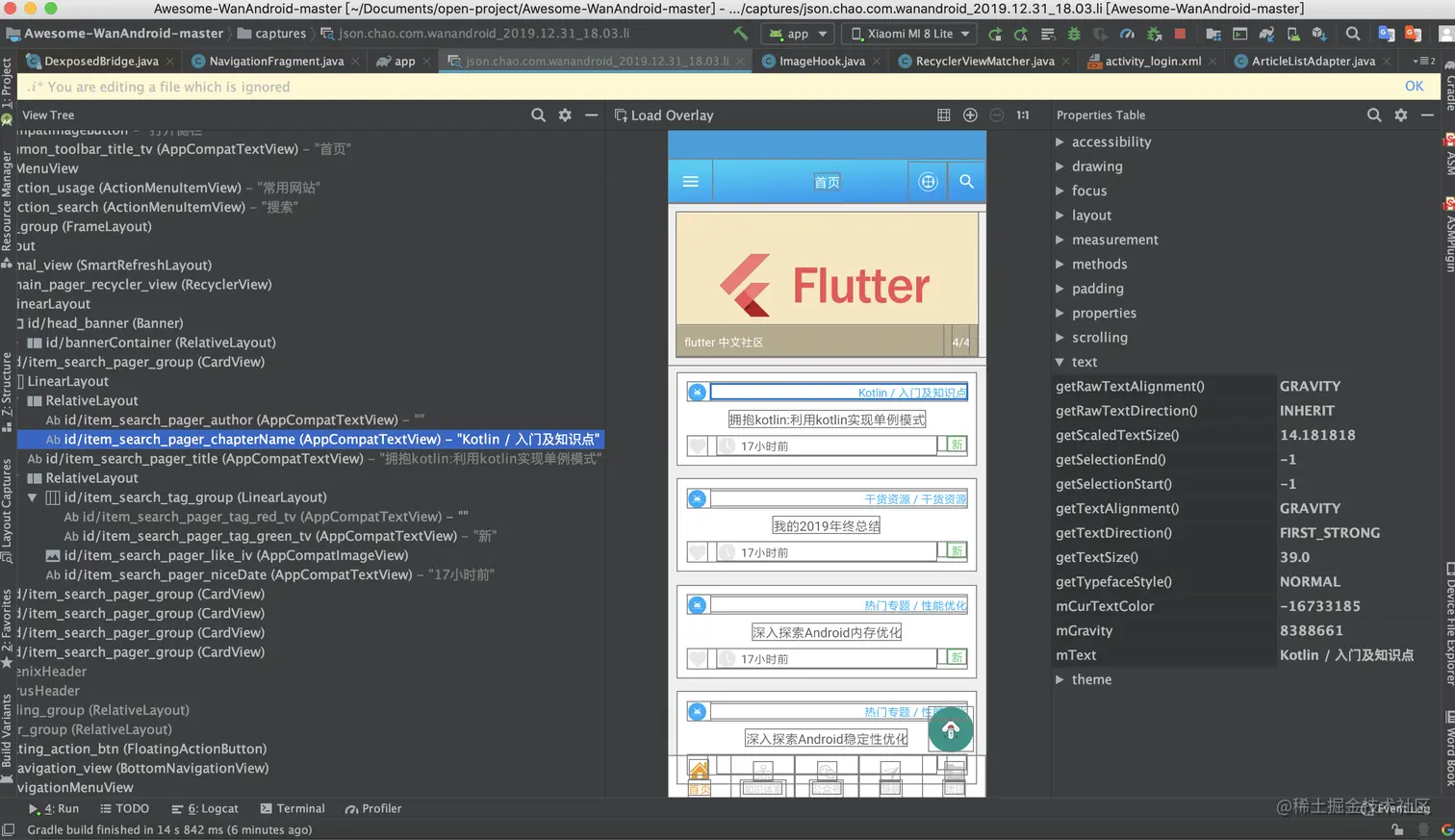Minimize the View Tree panel
The height and width of the screenshot is (840, 1455).
tap(591, 115)
